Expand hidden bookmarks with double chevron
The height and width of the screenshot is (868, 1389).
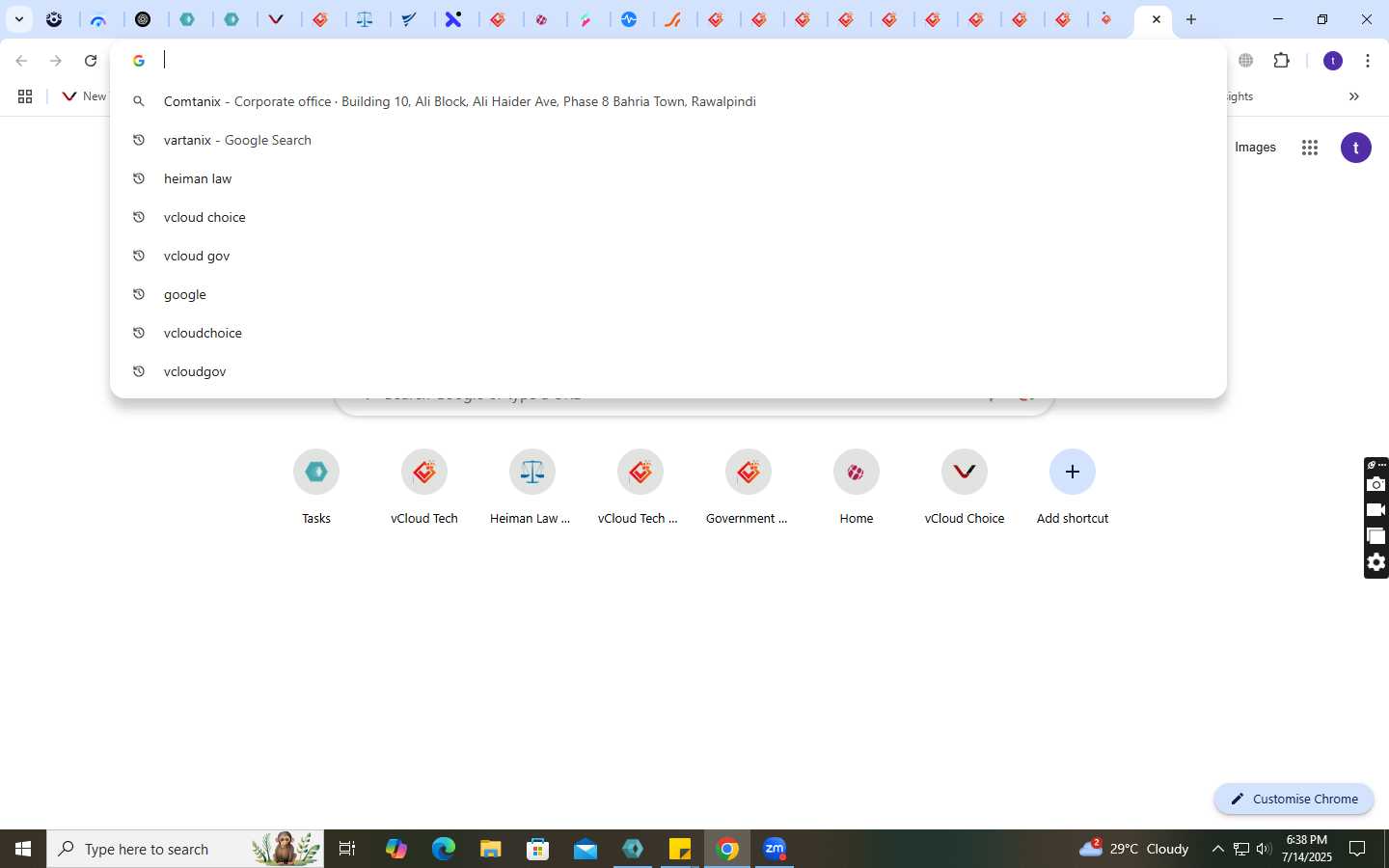click(x=1354, y=96)
